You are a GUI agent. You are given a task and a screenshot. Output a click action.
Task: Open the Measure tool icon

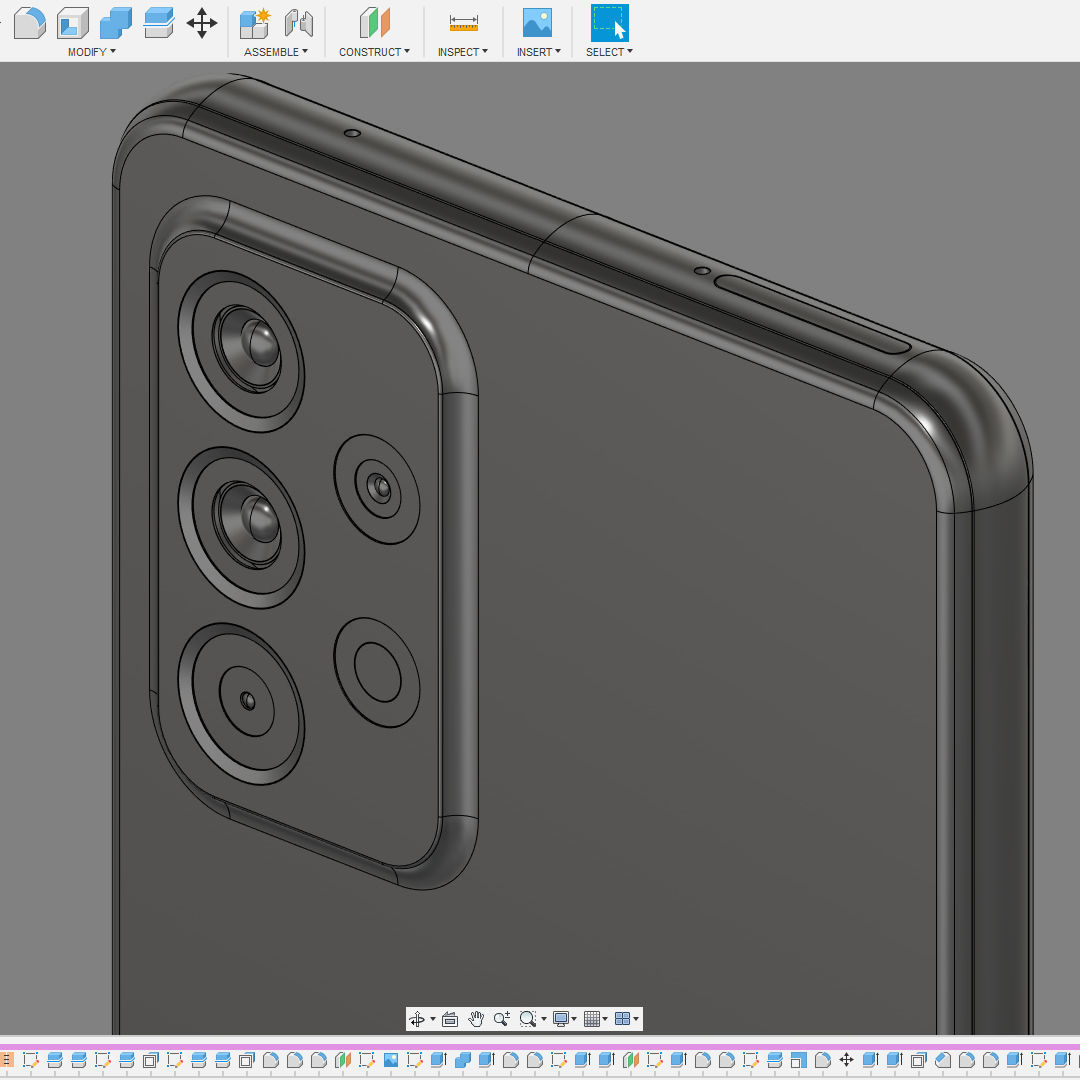pyautogui.click(x=464, y=23)
